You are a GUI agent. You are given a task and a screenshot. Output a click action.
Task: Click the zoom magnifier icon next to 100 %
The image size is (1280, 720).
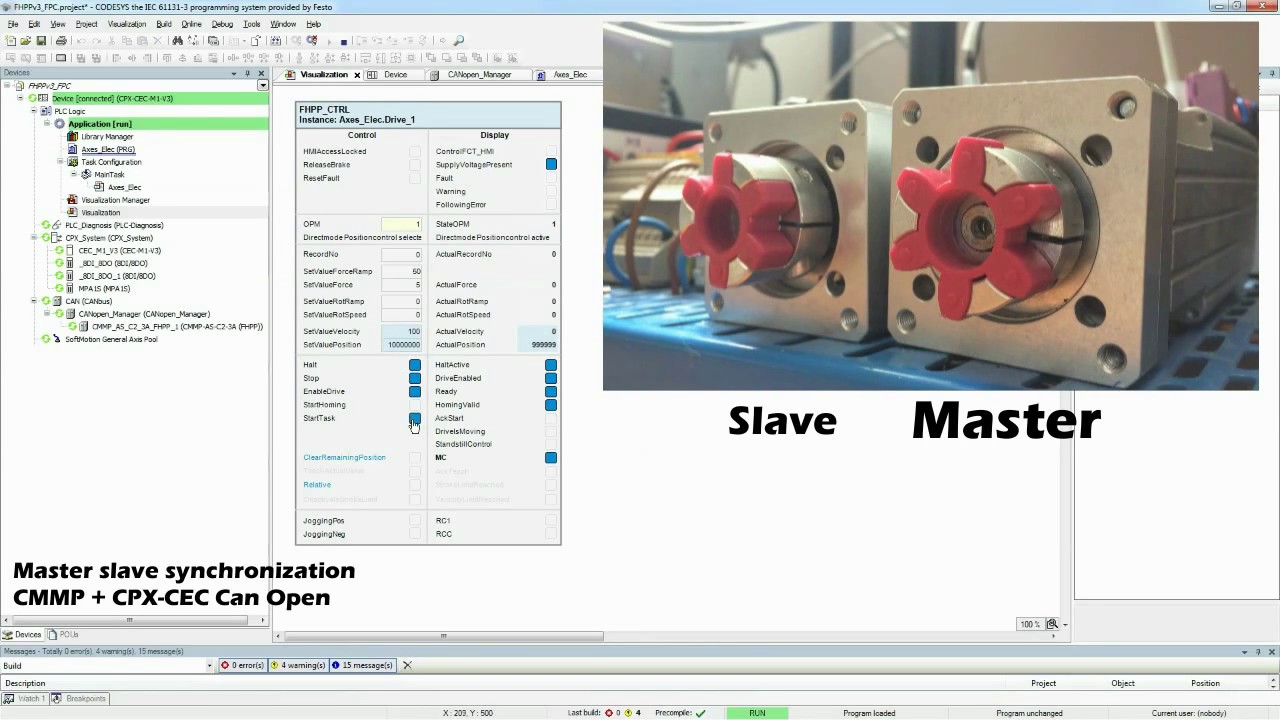tap(1052, 624)
